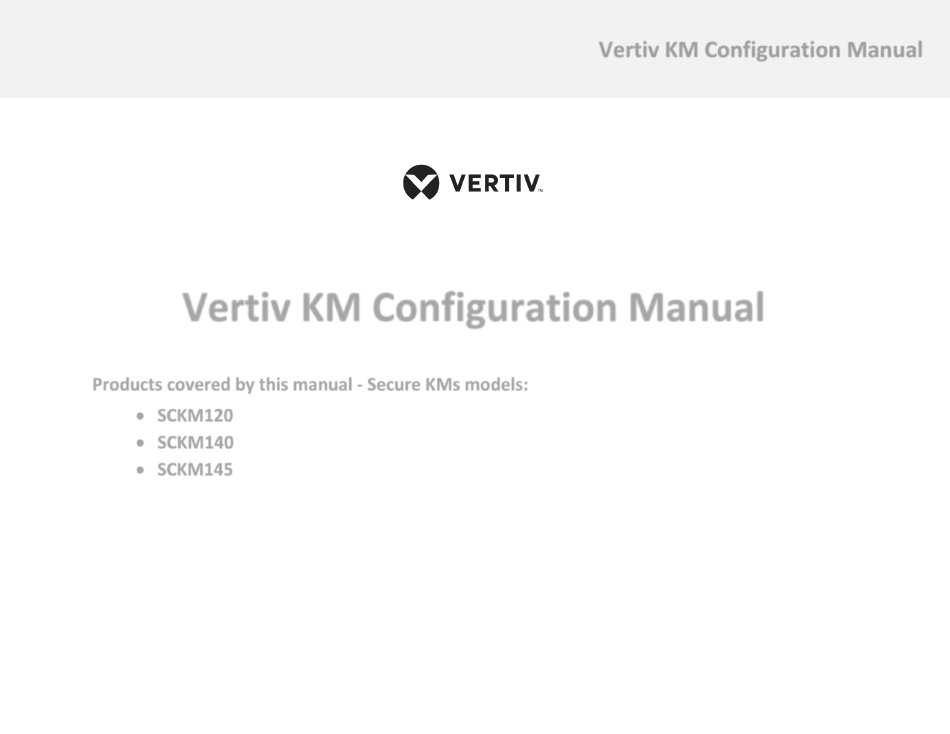Select the SCKM145 model entry
The image size is (950, 734).
(195, 470)
